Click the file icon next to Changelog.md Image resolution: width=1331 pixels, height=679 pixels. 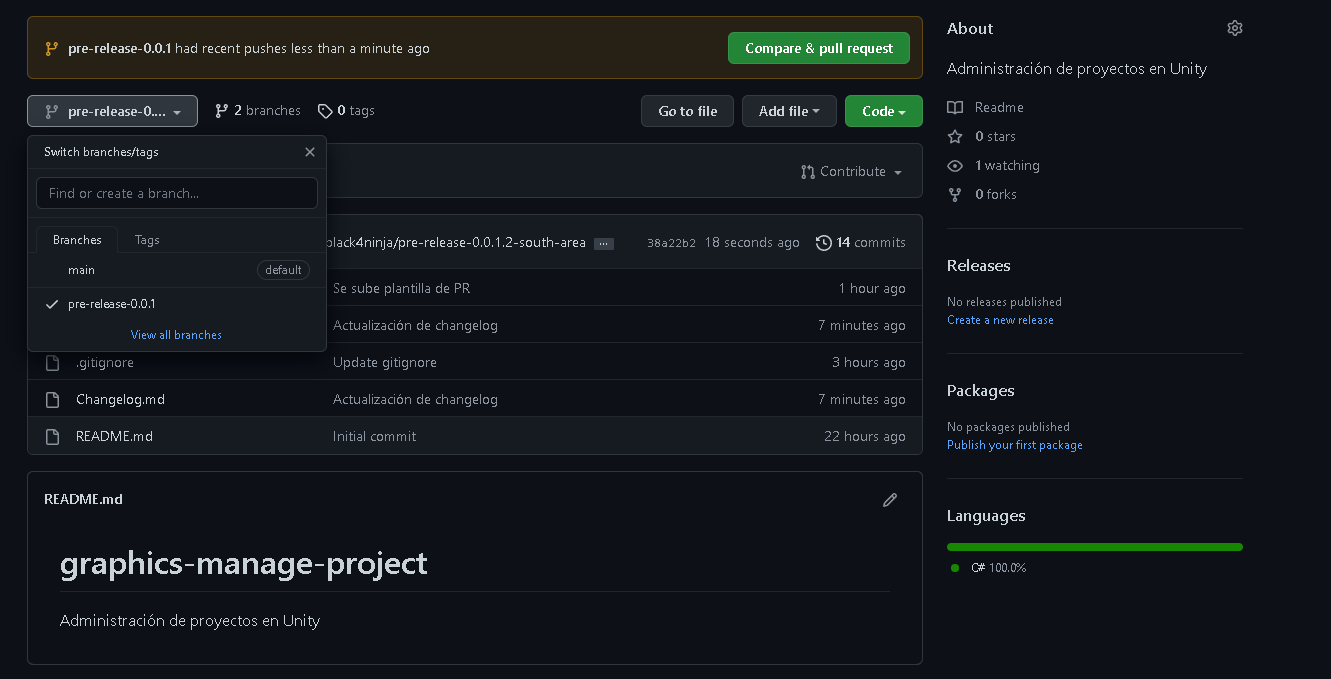[x=53, y=400]
